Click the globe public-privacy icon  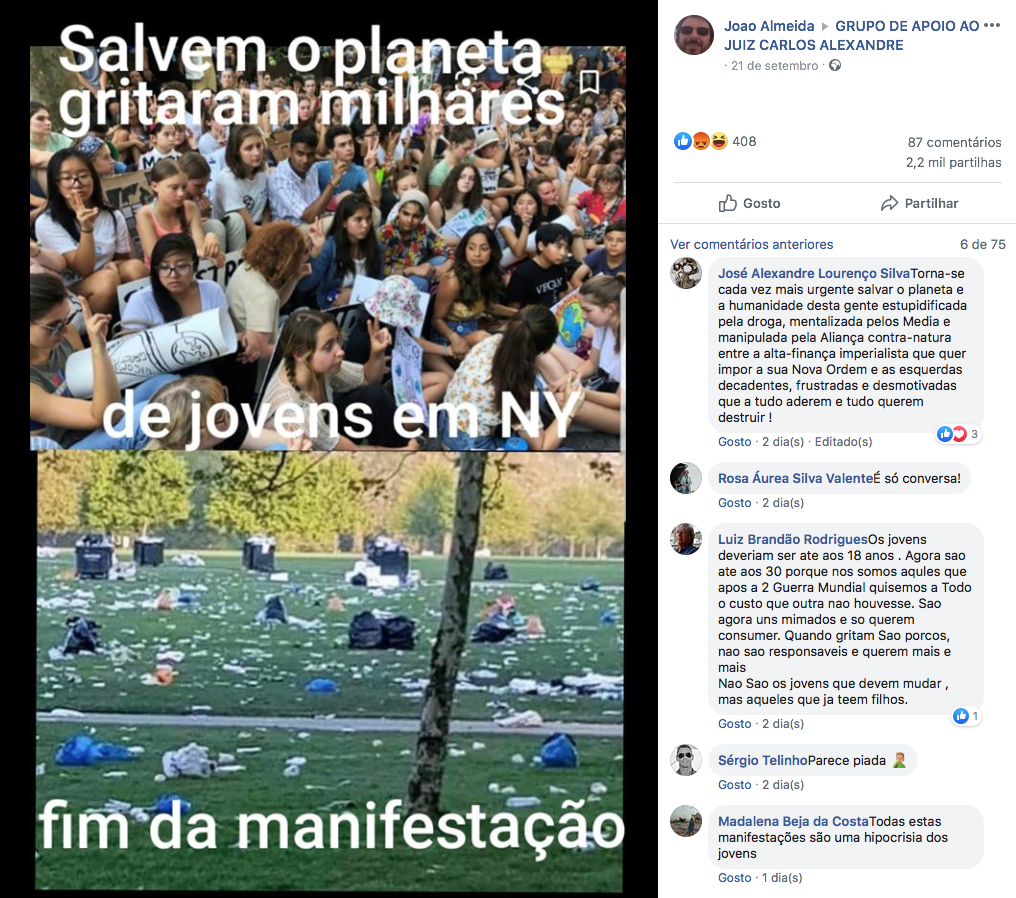(835, 65)
